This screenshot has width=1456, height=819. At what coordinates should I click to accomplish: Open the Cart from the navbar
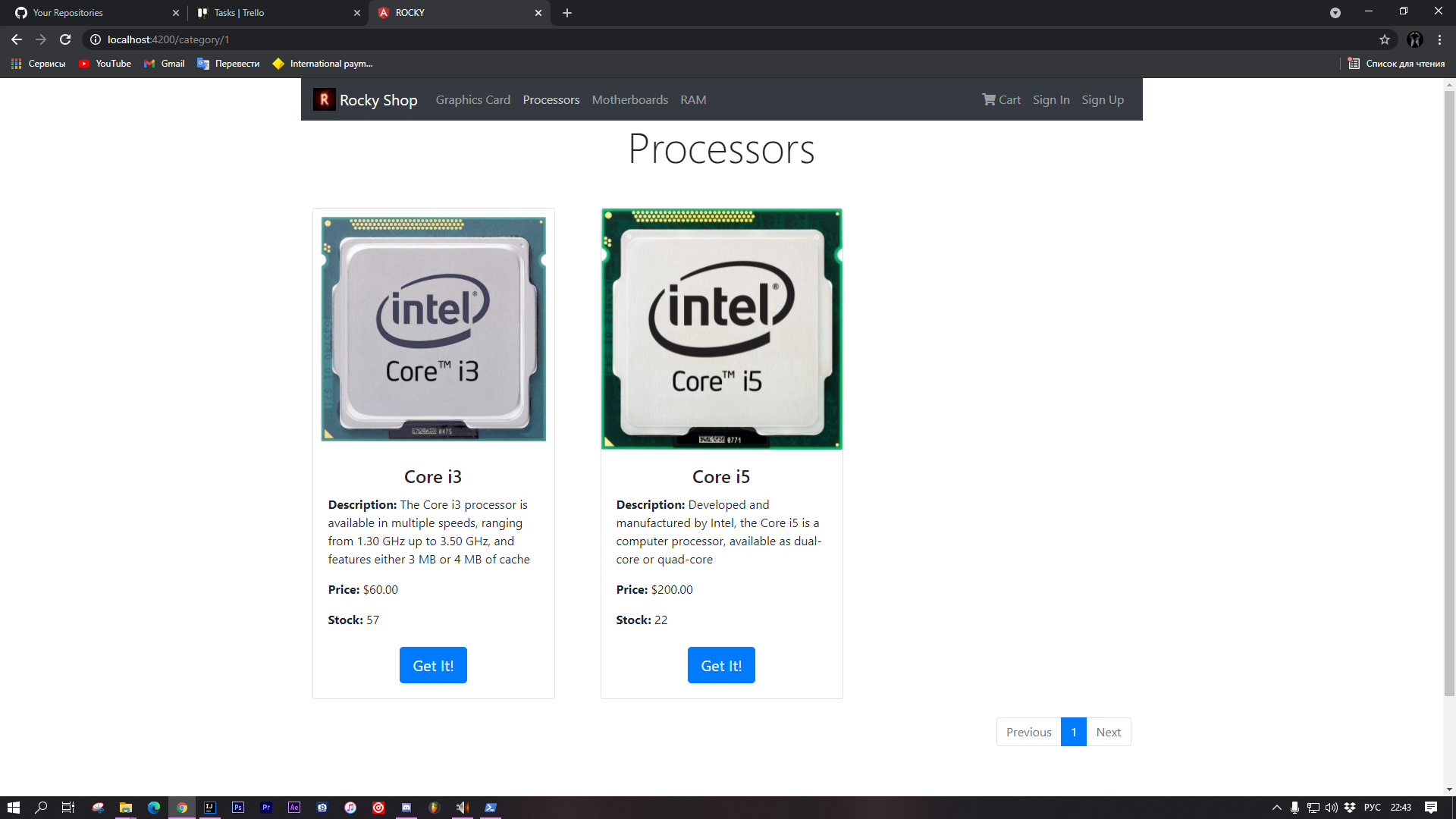coord(1001,99)
